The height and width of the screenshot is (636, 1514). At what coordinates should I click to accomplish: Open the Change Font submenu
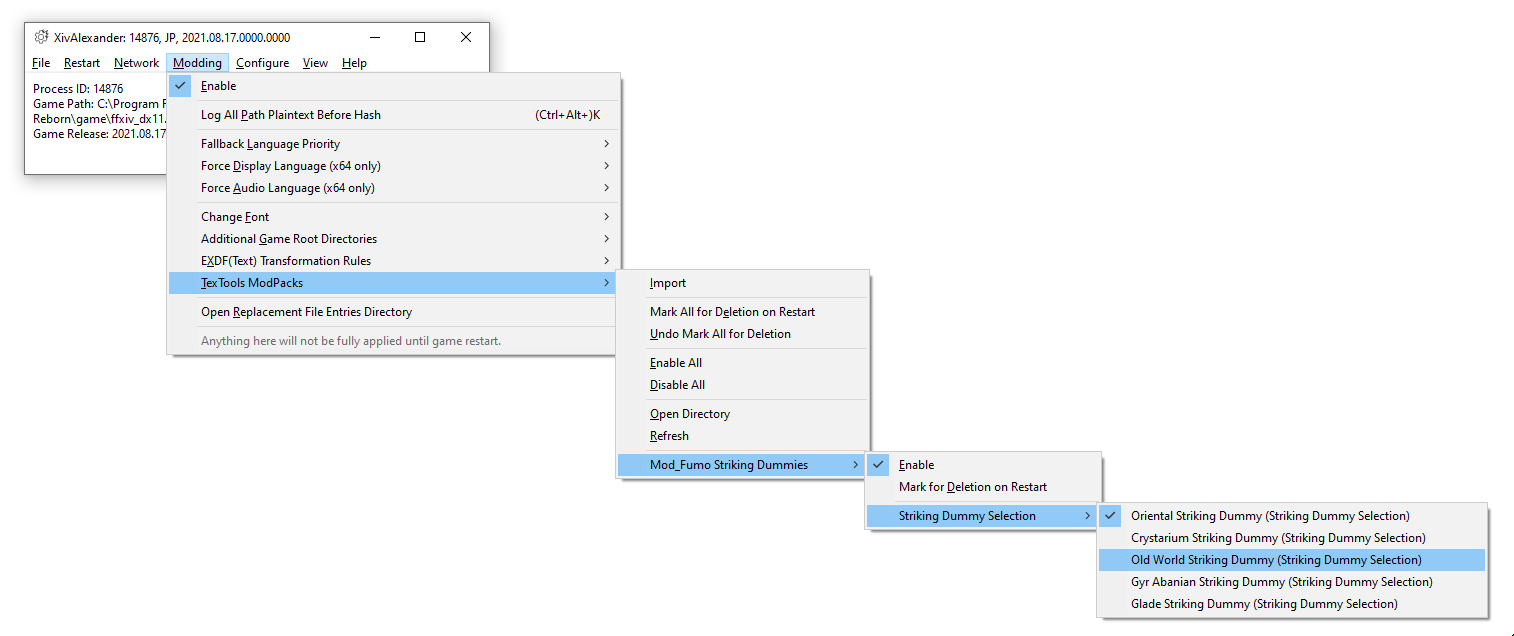coord(235,217)
